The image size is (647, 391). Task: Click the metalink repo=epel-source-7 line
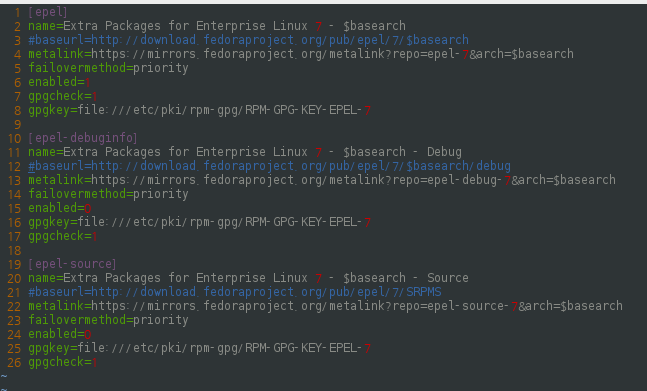(x=326, y=306)
